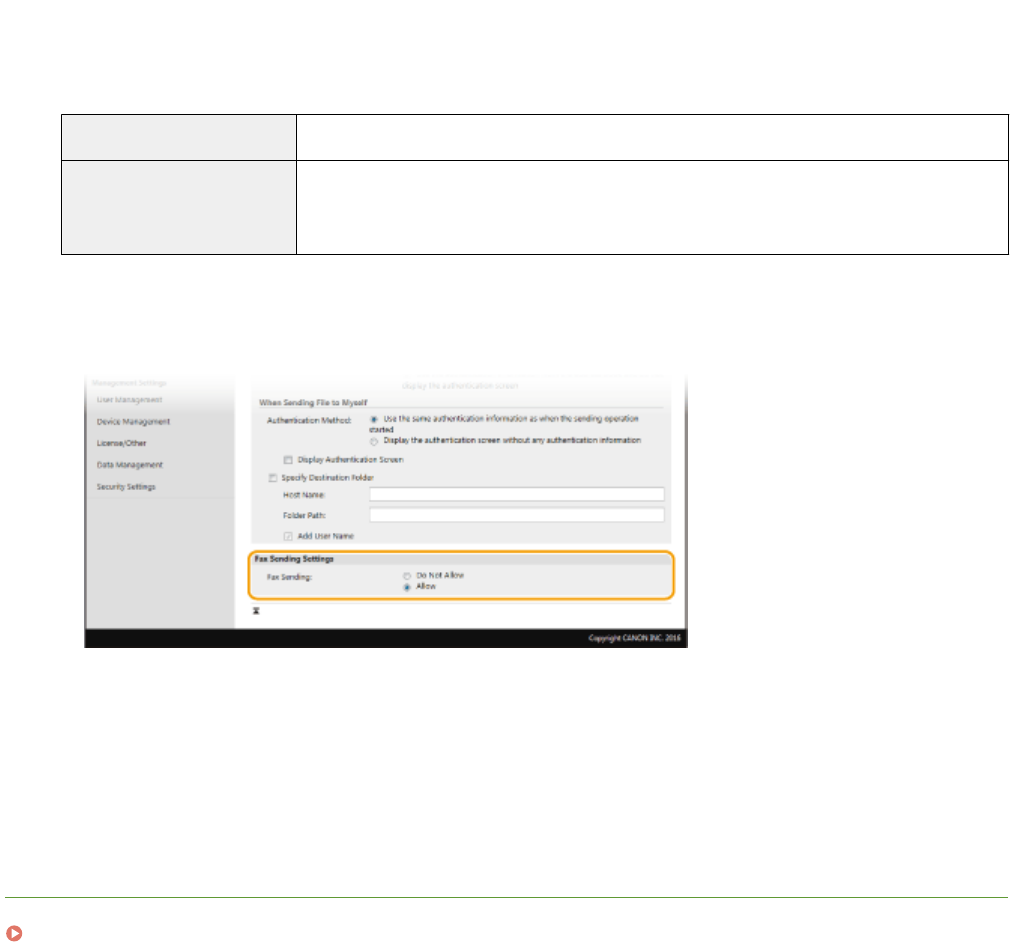Click the red circular arrow link icon
1014x943 pixels.
(14, 933)
